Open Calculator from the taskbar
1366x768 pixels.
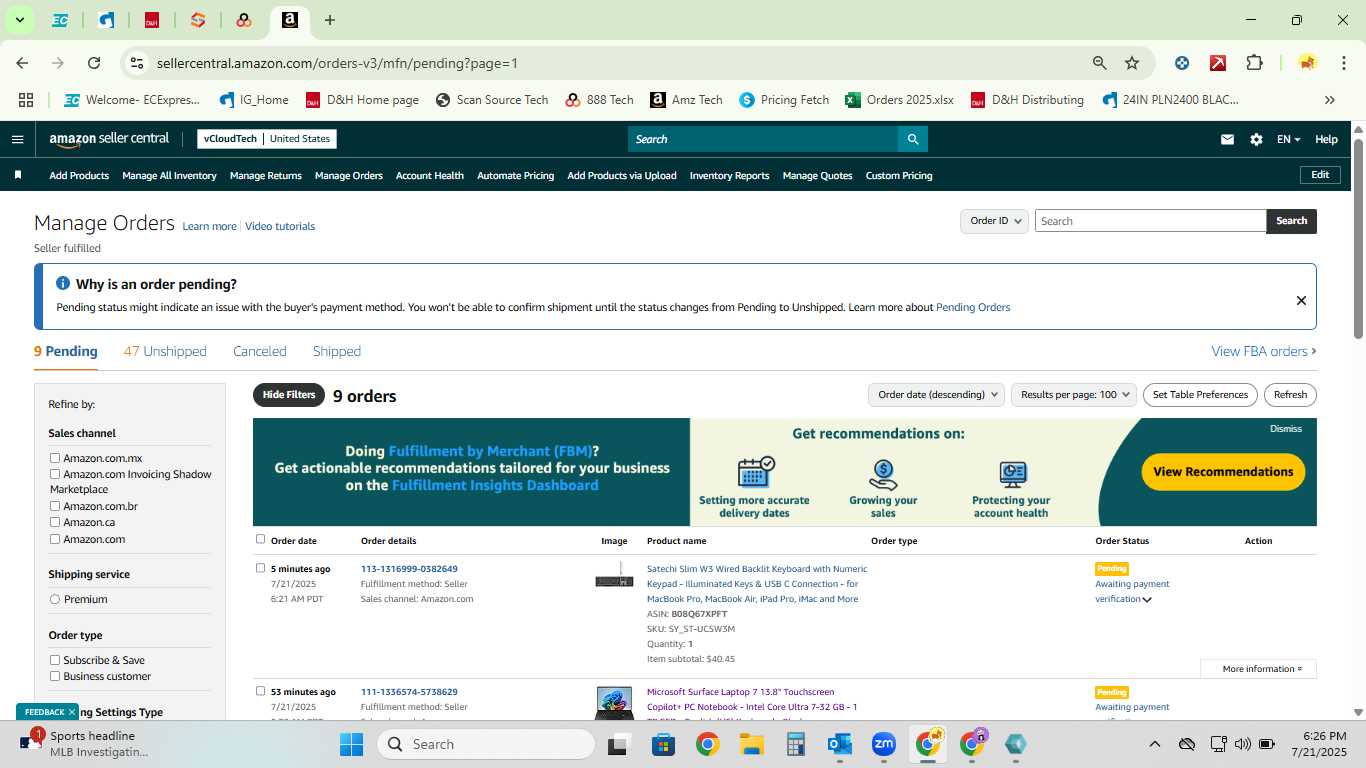(x=795, y=744)
